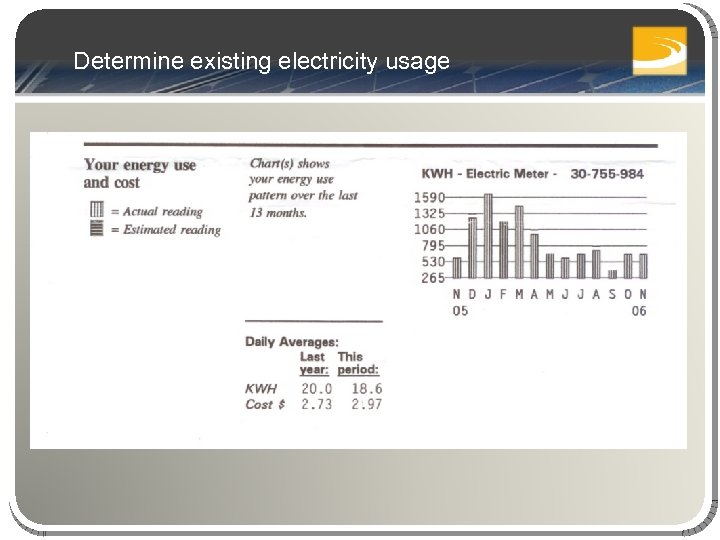The height and width of the screenshot is (540, 720).
Task: Click the 1325 axis label
Action: tap(429, 214)
